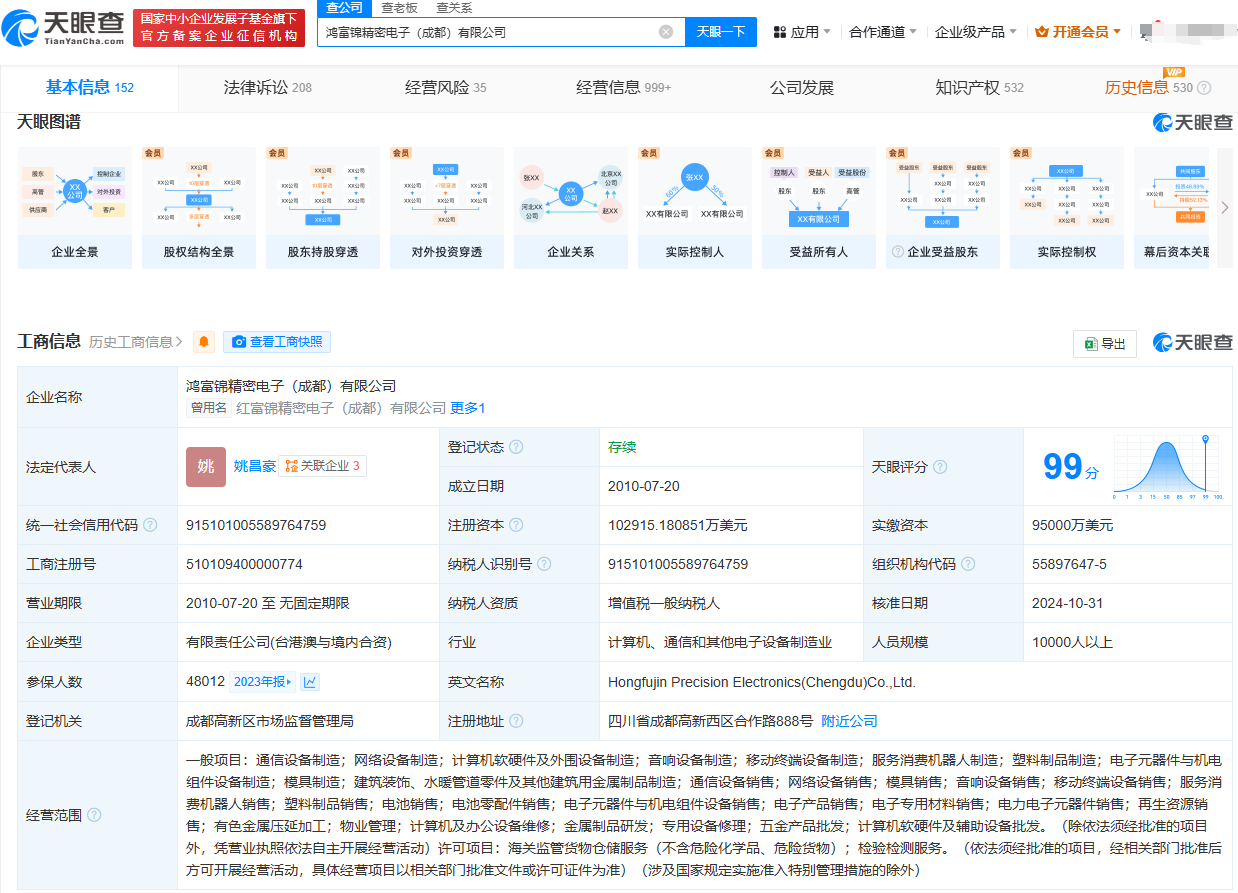
Task: Export data with the 导出 button
Action: point(1105,344)
